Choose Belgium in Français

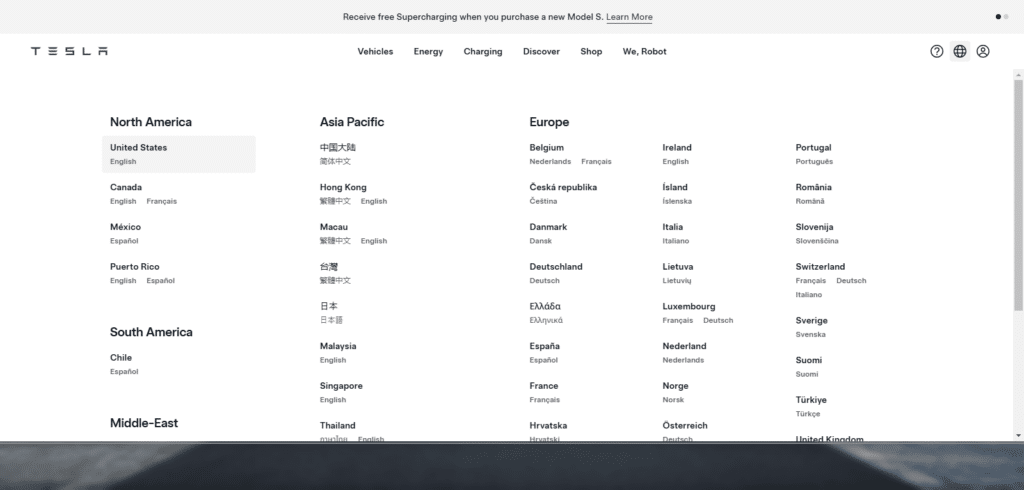pyautogui.click(x=596, y=161)
